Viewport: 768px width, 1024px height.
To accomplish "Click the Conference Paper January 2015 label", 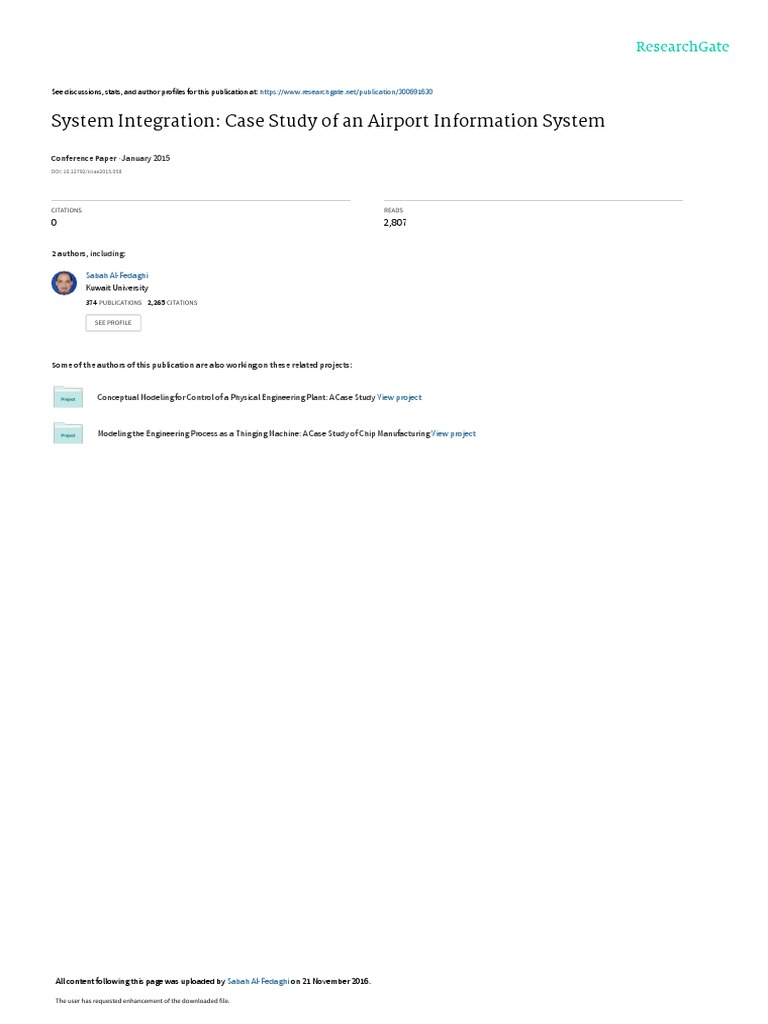I will 110,158.
